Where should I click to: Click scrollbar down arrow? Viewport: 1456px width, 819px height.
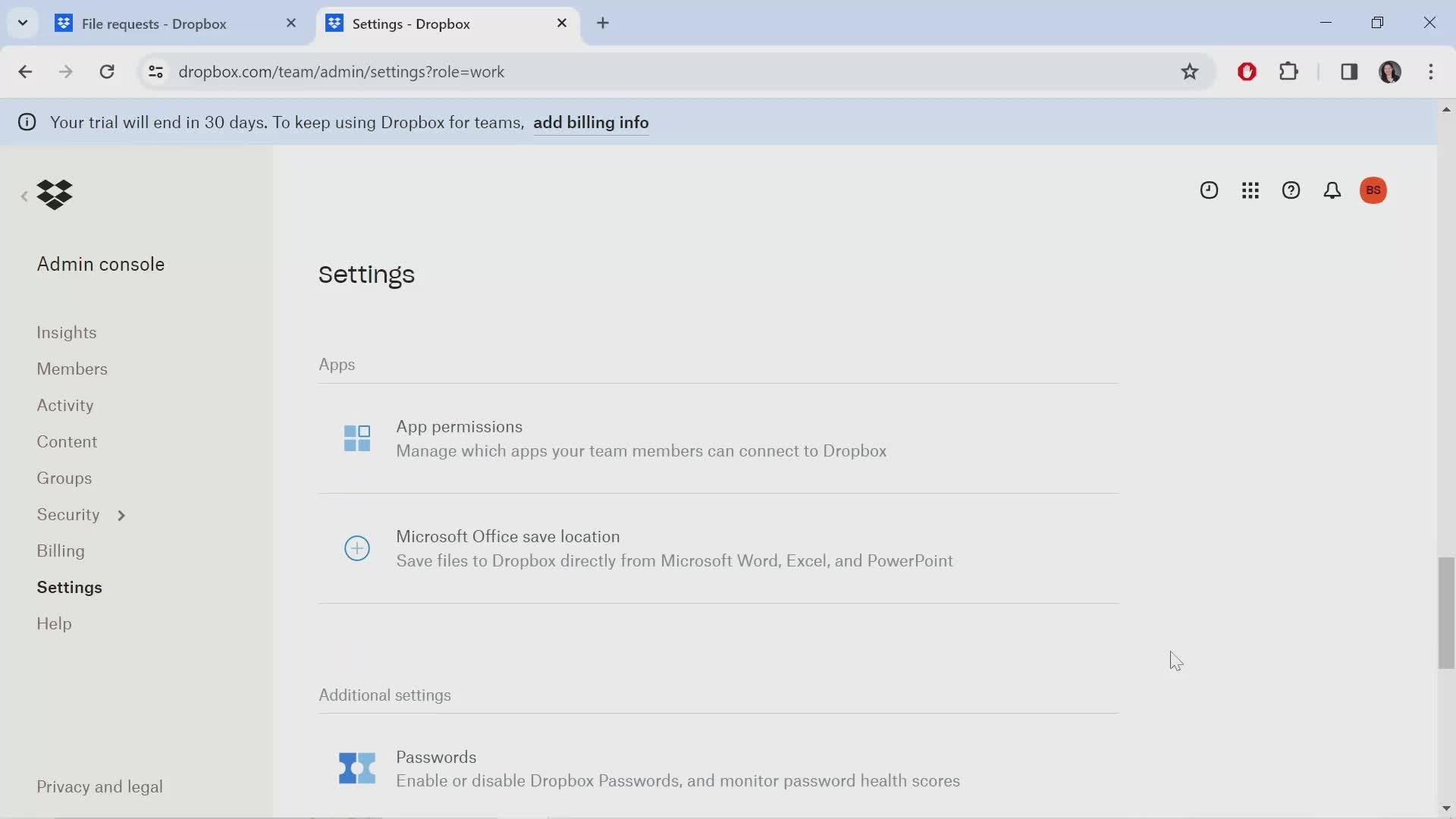(1446, 808)
